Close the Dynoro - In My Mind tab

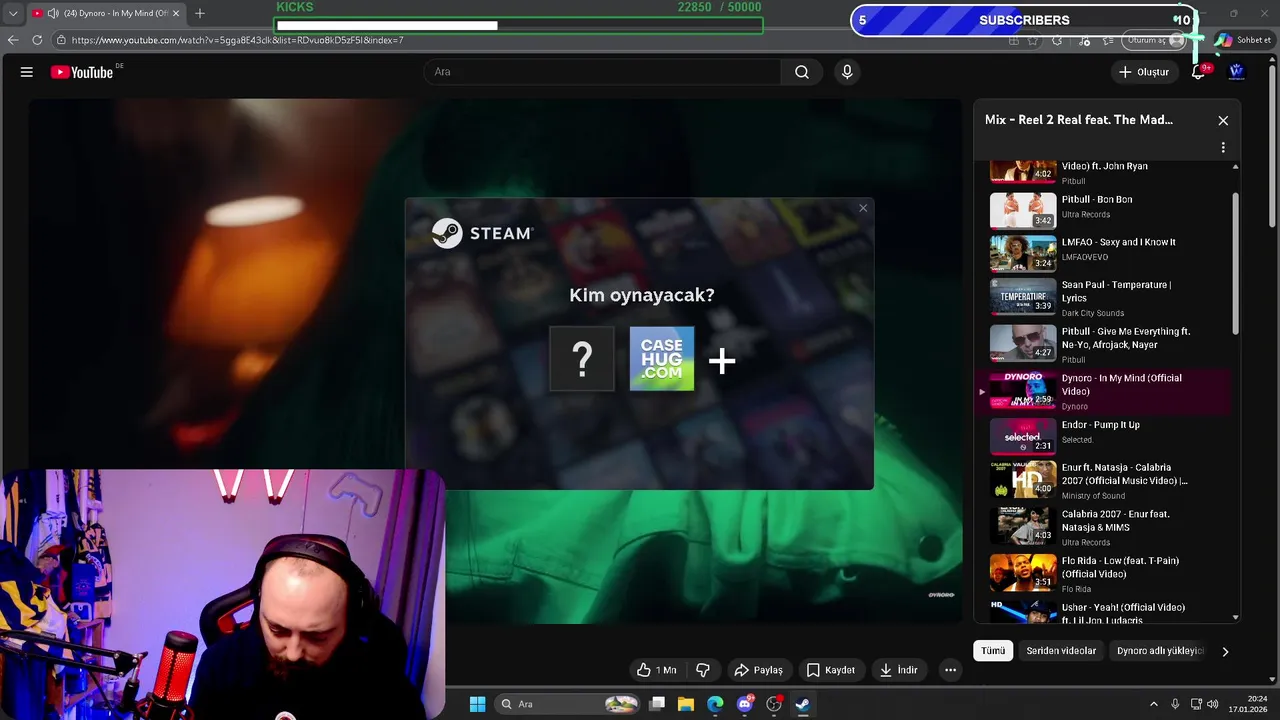click(177, 14)
